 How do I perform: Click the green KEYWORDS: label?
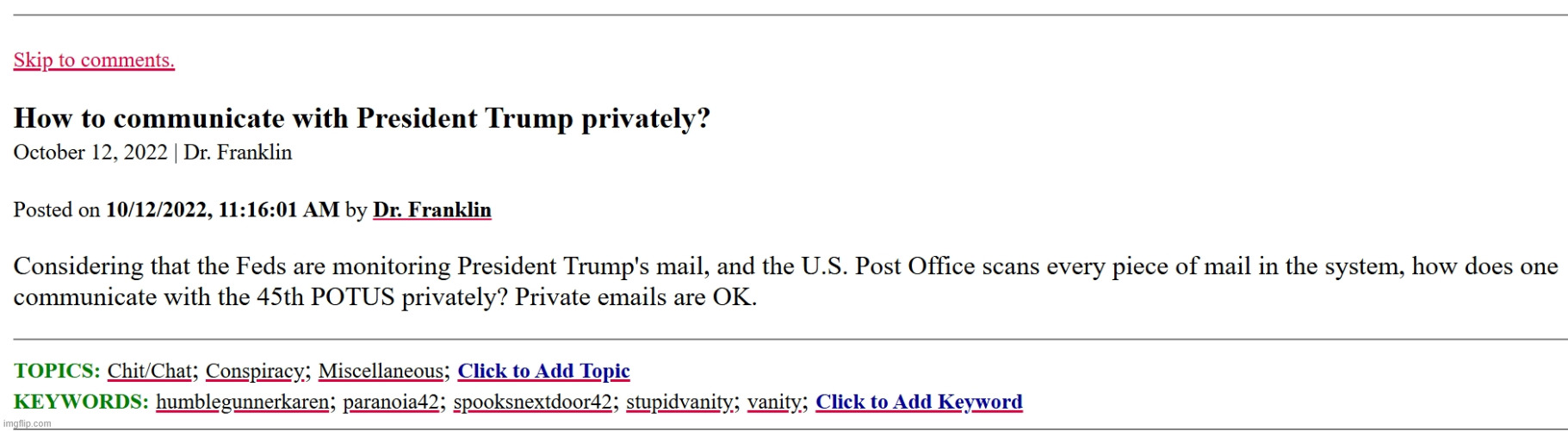coord(81,403)
